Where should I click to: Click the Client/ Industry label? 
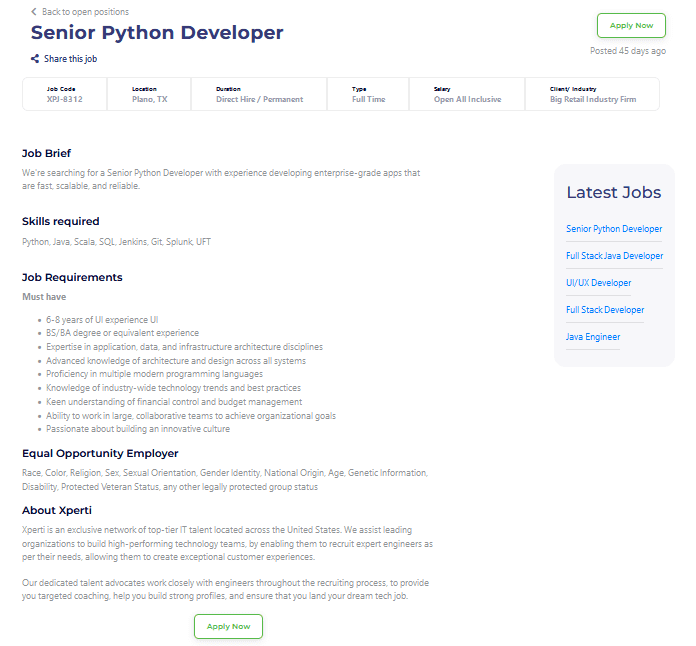[x=573, y=89]
